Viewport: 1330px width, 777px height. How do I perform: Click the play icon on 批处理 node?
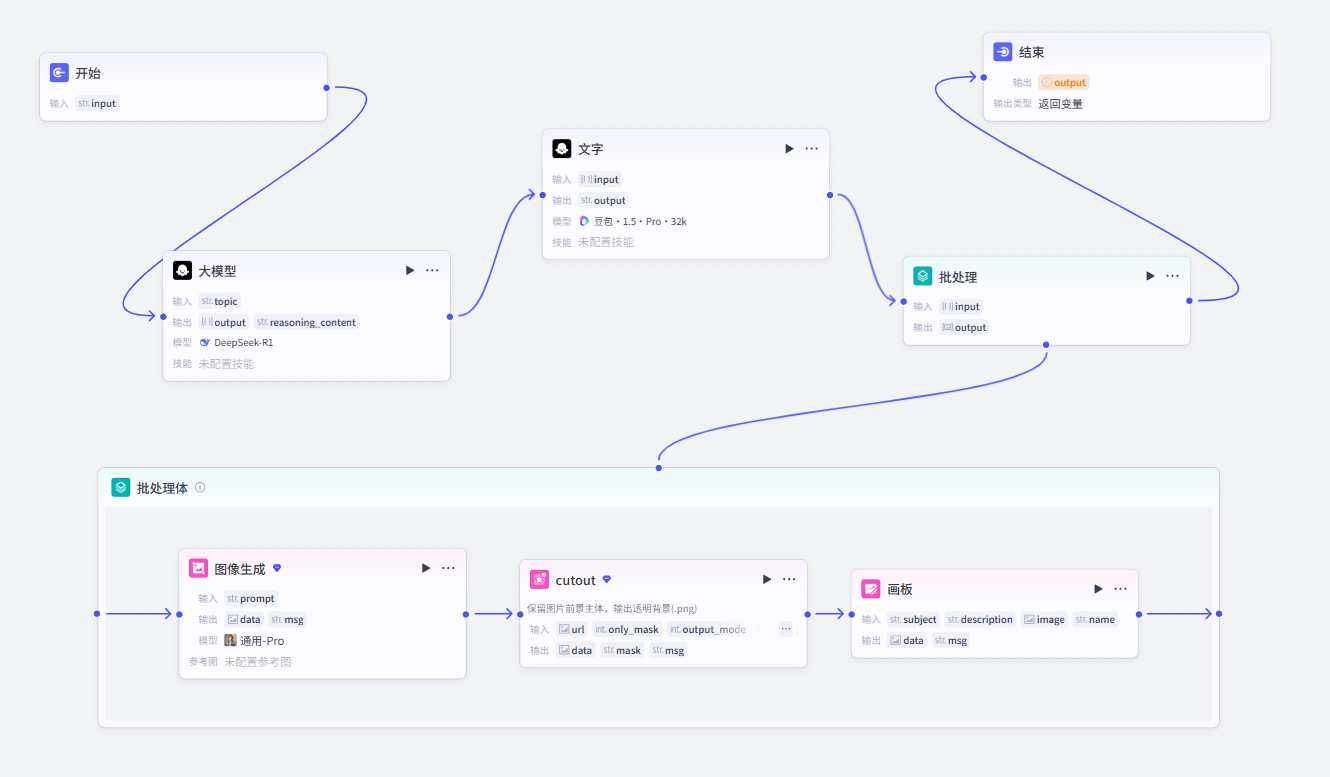click(x=1150, y=276)
